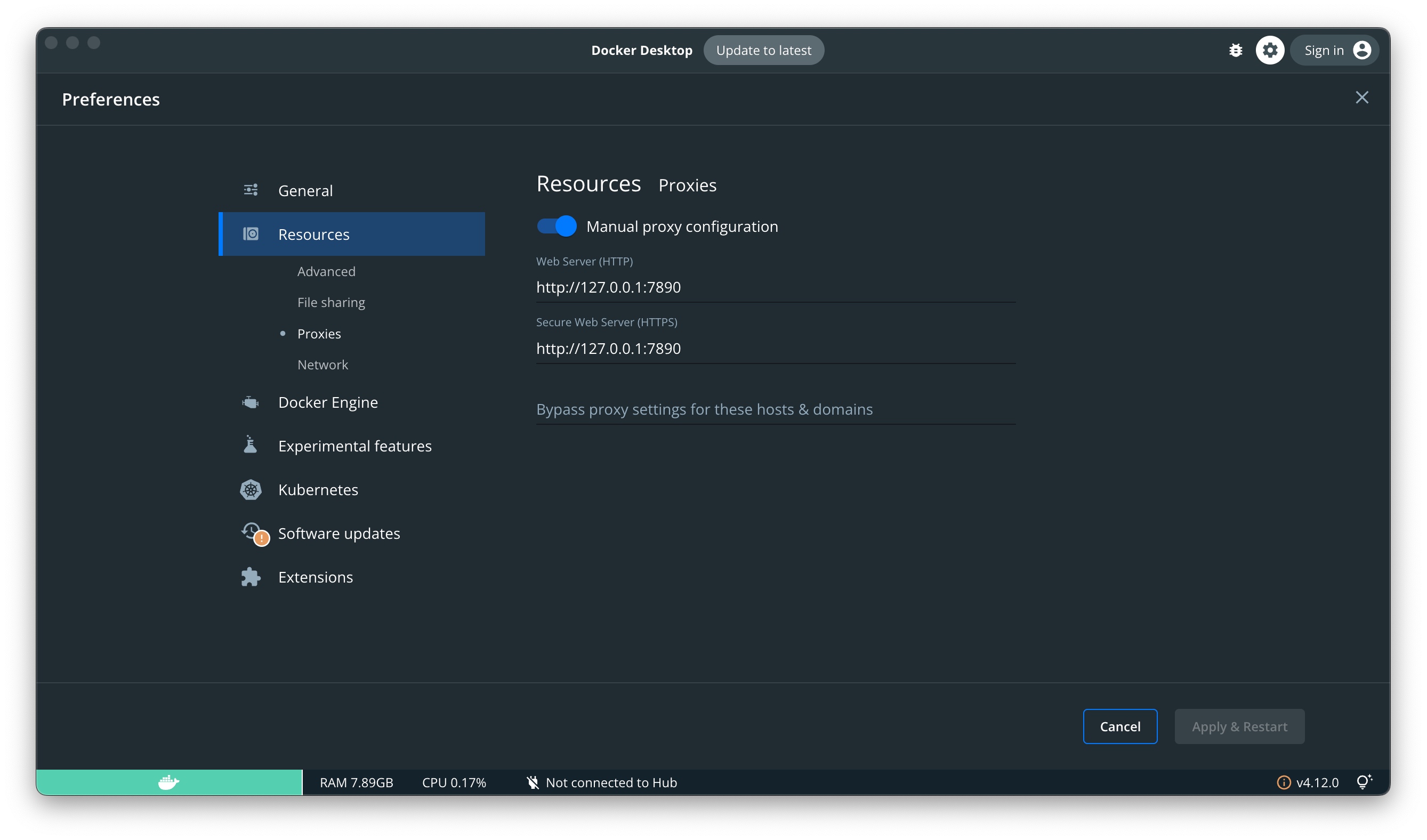Viewport: 1427px width, 840px height.
Task: Open the bug report icon
Action: [x=1236, y=50]
